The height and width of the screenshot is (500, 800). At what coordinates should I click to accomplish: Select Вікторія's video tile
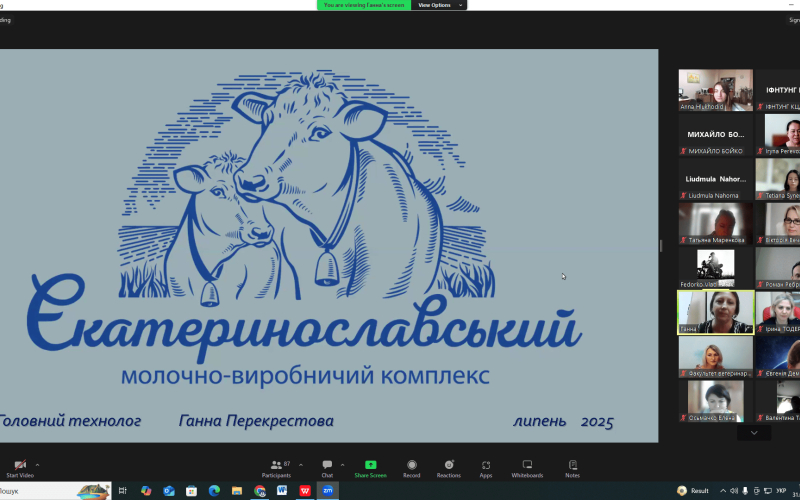click(778, 223)
